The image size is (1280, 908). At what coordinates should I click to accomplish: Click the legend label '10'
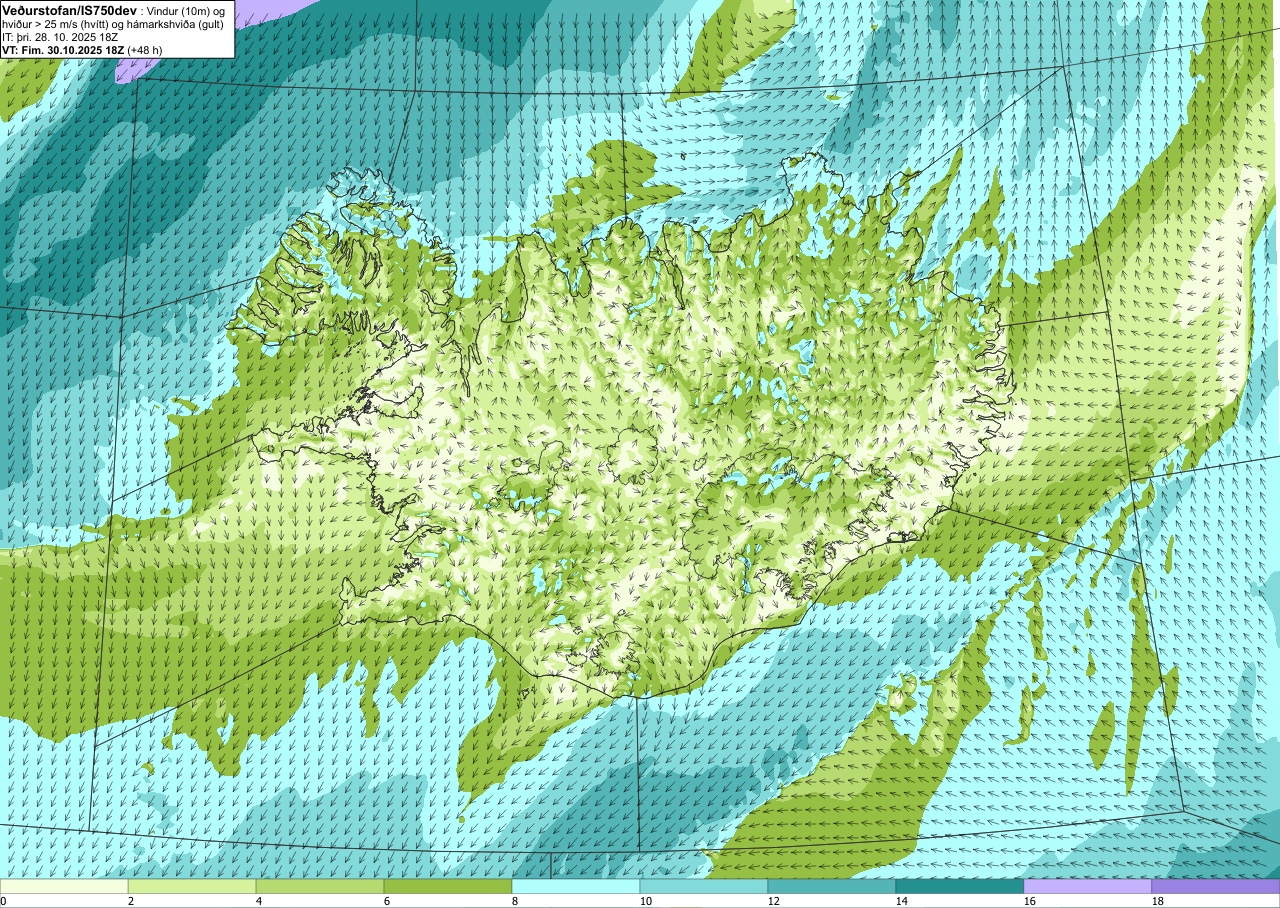646,901
